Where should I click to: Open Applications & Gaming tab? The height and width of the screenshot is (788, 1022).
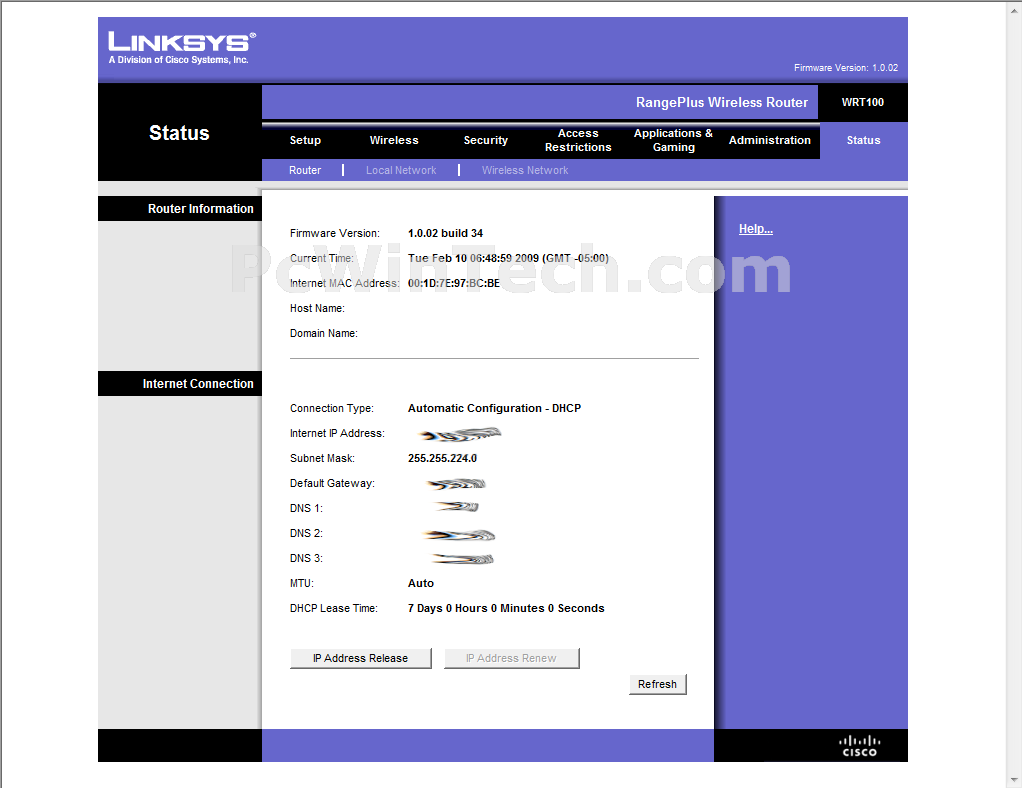click(x=673, y=140)
